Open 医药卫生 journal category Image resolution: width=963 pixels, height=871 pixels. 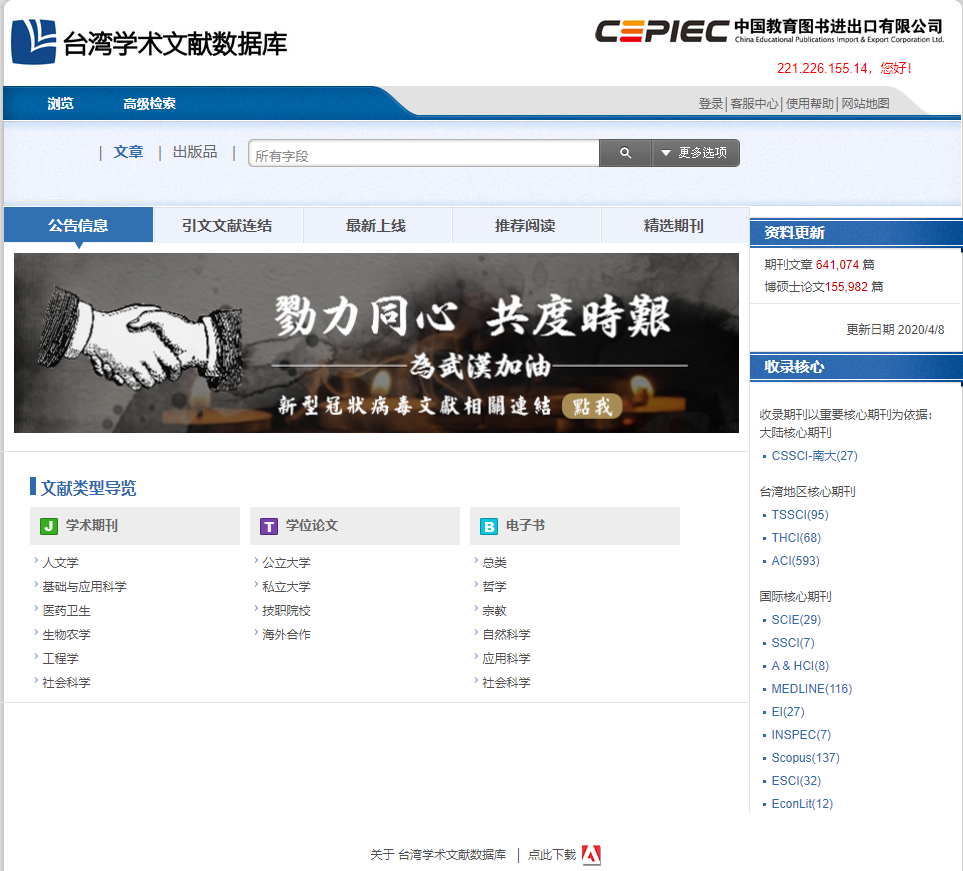point(66,611)
